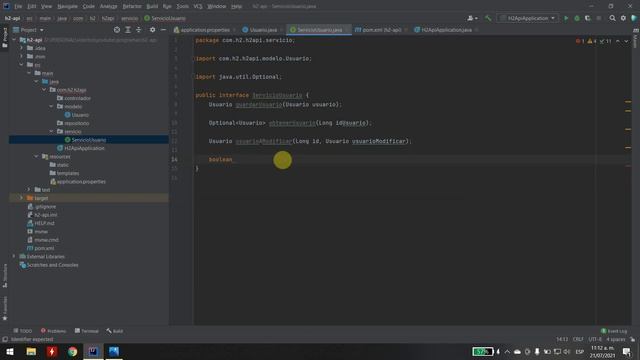Collapse the servicio package node
This screenshot has width=640, height=360.
[x=51, y=131]
